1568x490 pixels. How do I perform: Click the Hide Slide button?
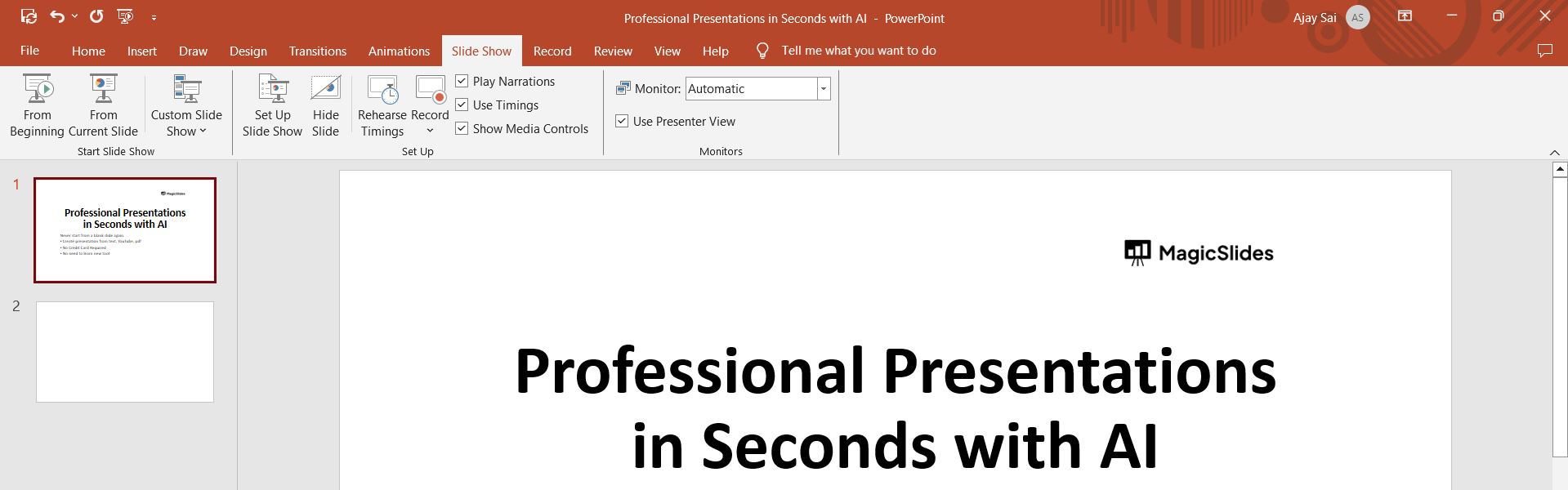[x=325, y=106]
